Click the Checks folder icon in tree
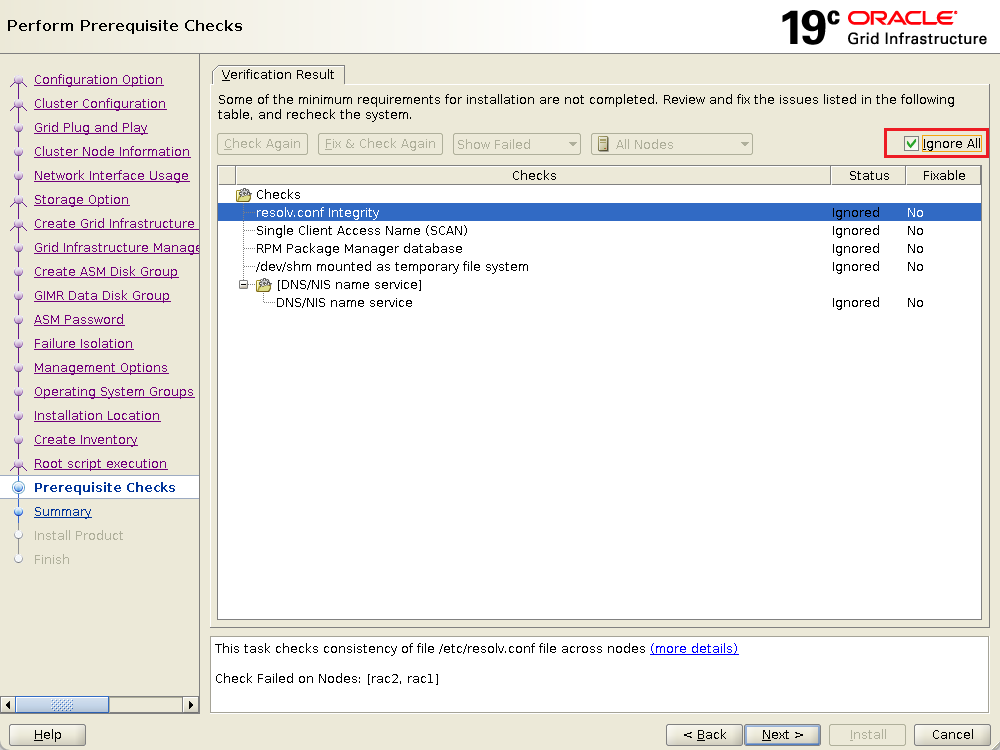The height and width of the screenshot is (750, 1000). point(243,195)
